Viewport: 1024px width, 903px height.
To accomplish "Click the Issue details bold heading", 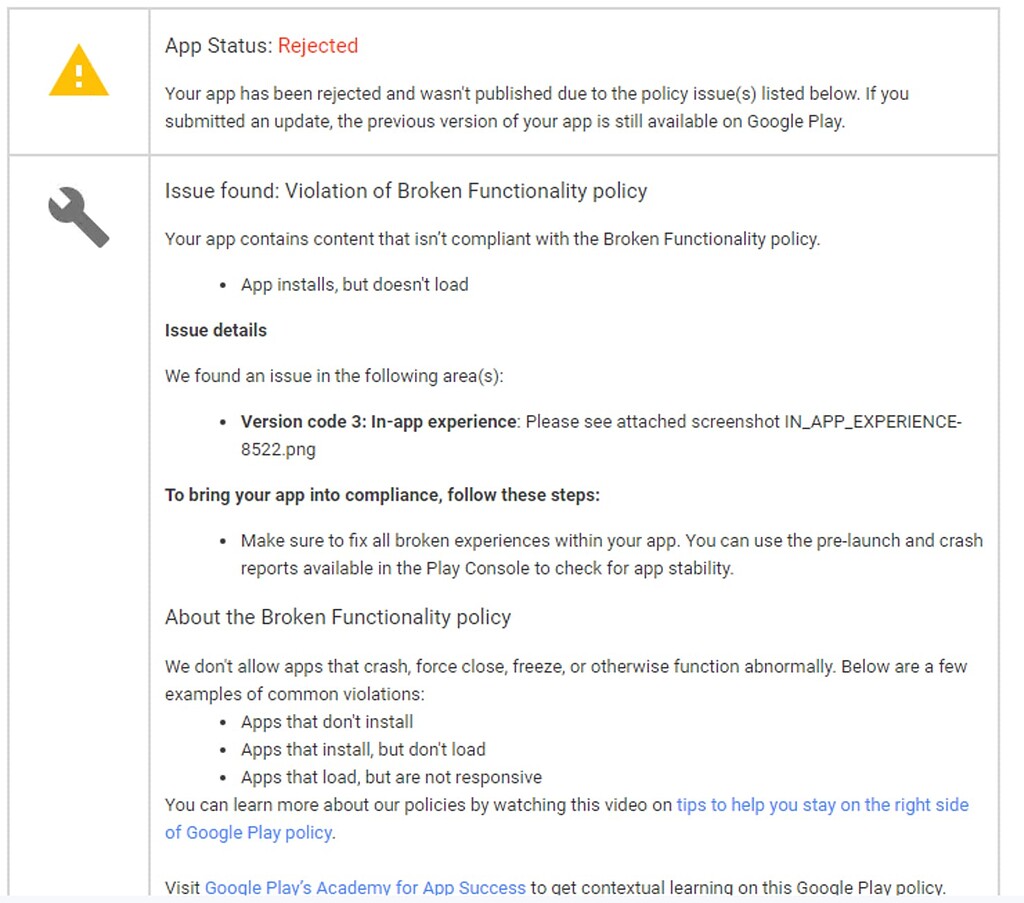I will 216,330.
